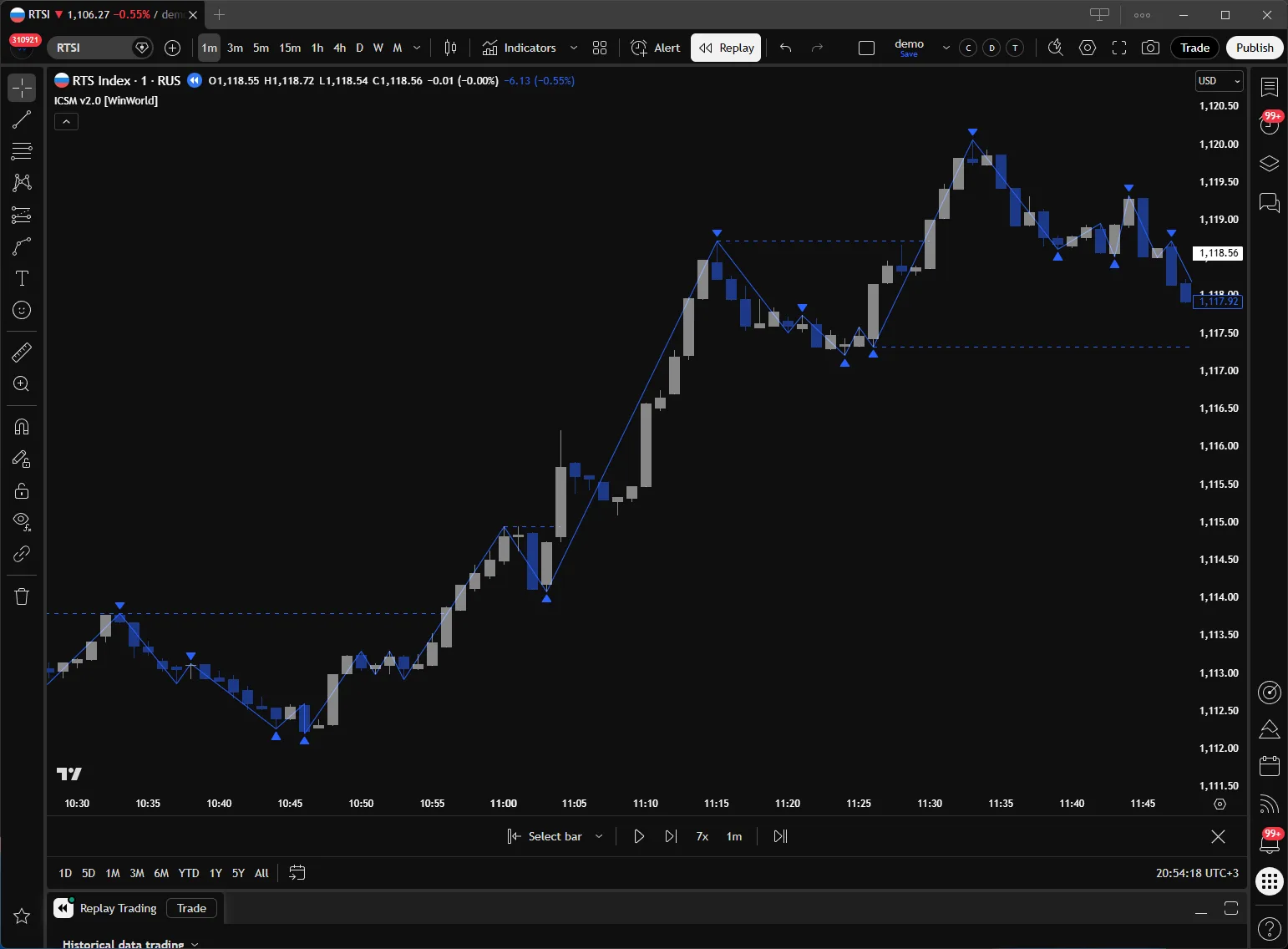Screen dimensions: 1288x949
Task: Toggle lock all drawing tools
Action: click(22, 490)
